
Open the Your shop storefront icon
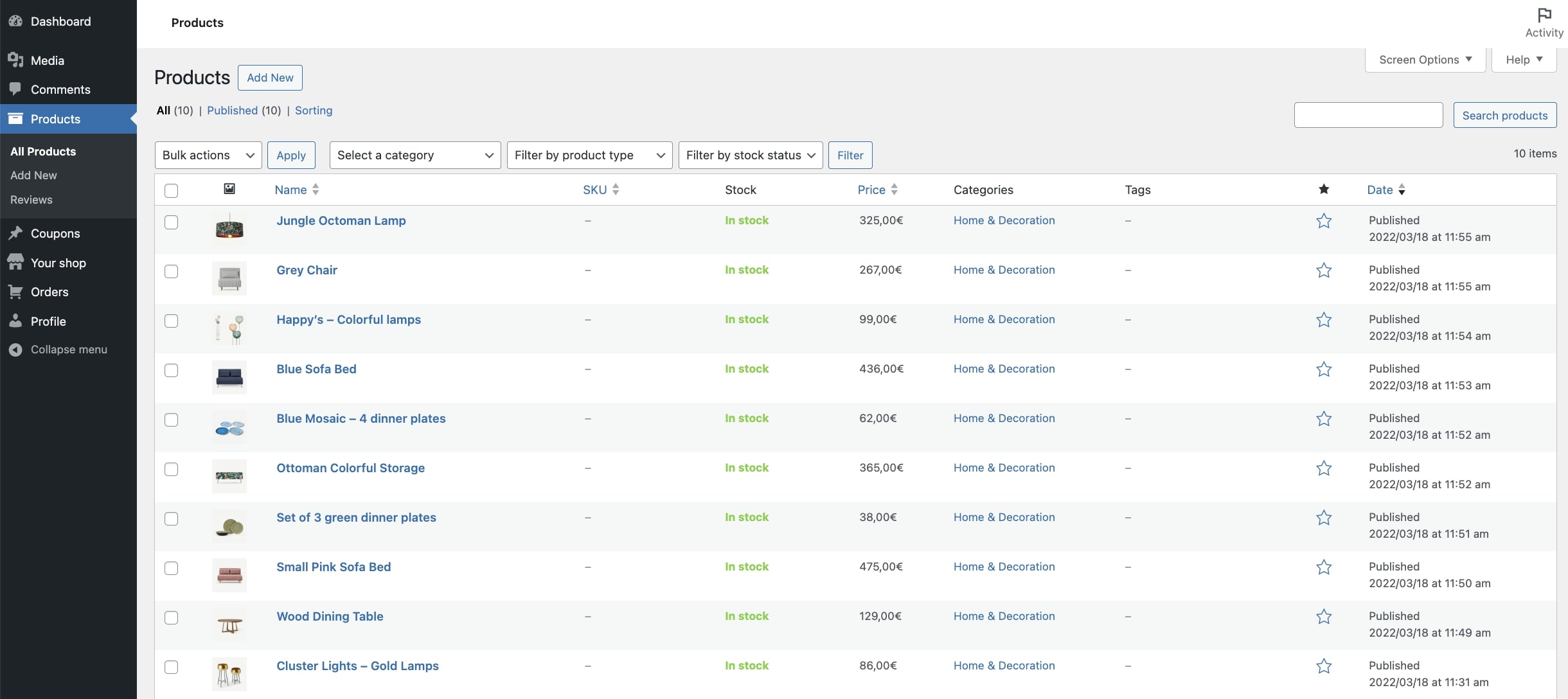[15, 262]
